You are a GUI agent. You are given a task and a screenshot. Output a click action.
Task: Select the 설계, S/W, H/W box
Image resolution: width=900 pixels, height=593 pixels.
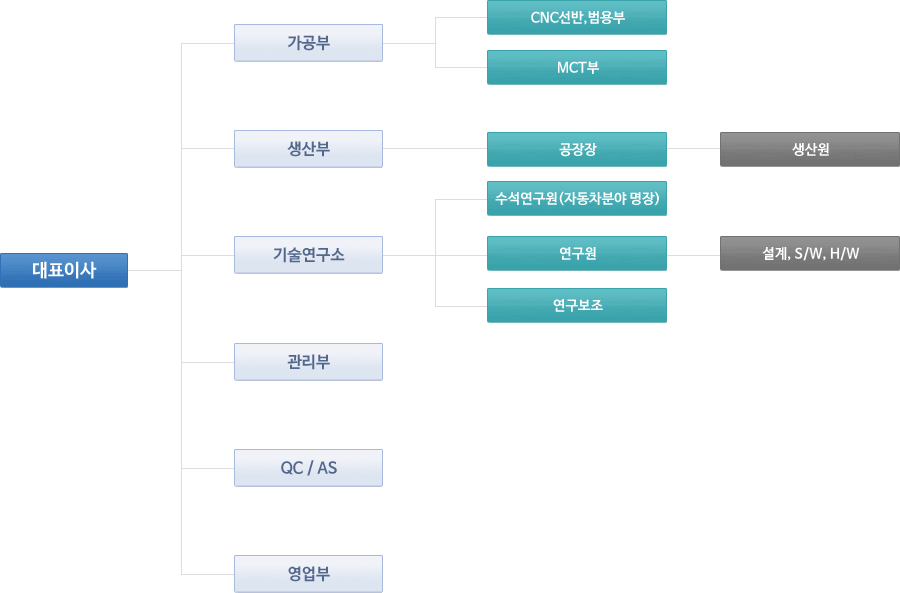[x=810, y=253]
